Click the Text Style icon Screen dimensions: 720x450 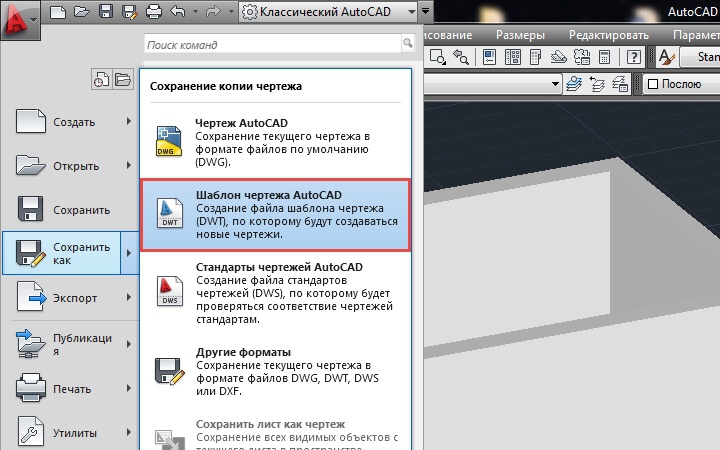coord(666,57)
